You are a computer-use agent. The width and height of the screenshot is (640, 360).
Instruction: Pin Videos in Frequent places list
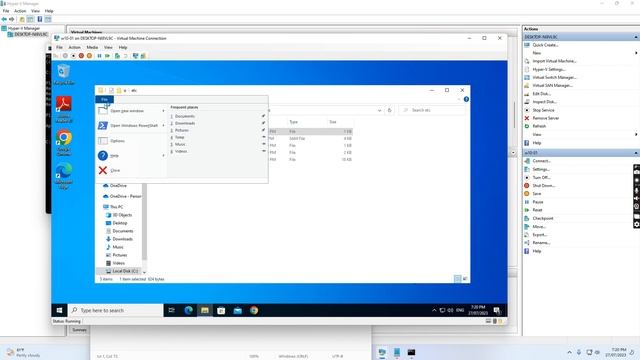click(264, 151)
